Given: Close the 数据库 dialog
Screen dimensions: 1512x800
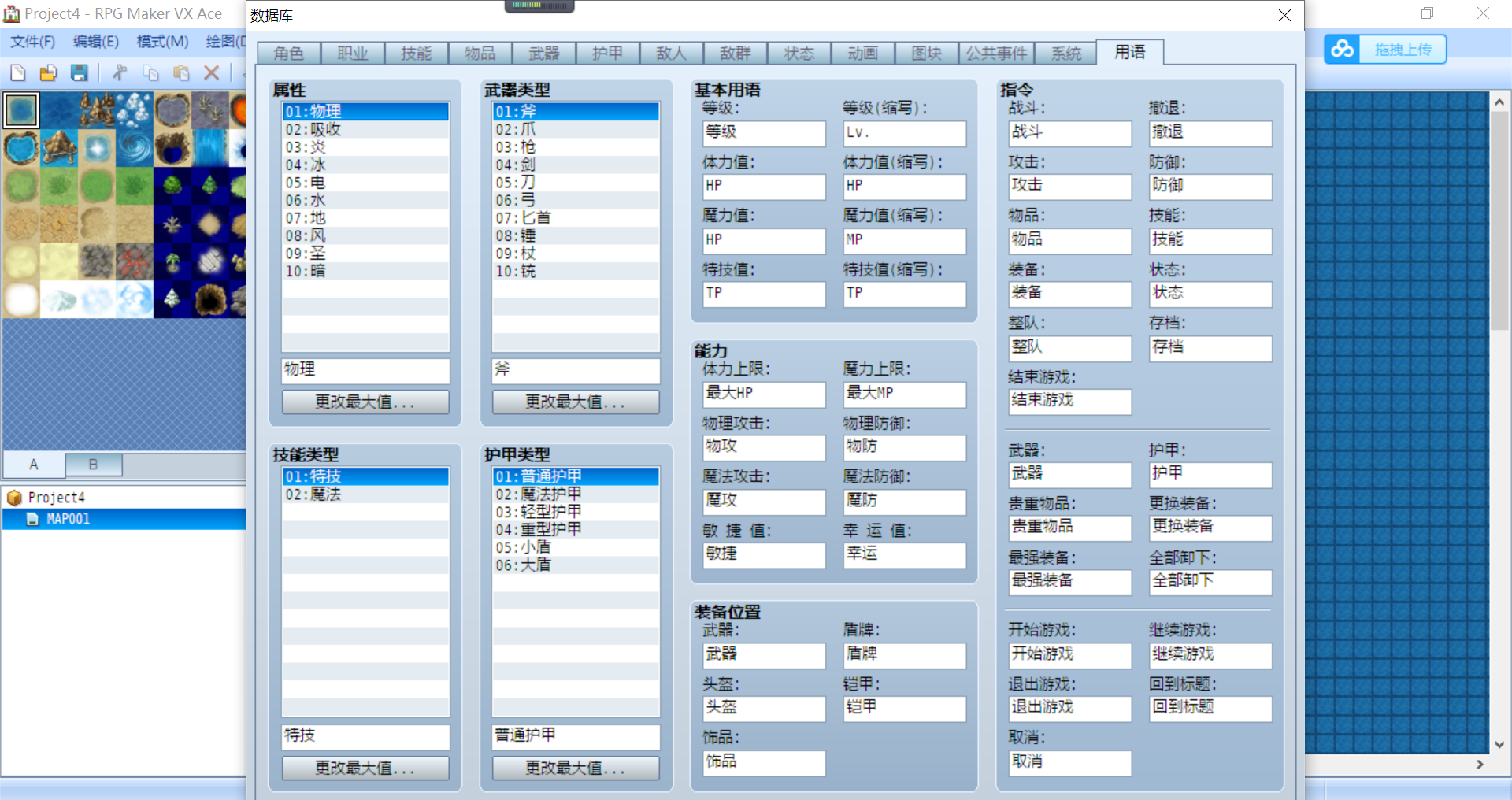Looking at the screenshot, I should (x=1284, y=16).
